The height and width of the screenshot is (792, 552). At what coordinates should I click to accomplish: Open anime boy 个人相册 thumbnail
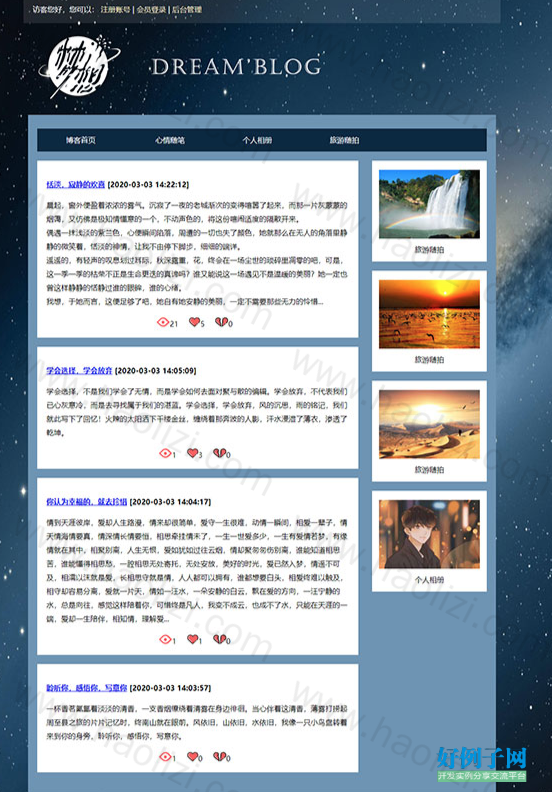[429, 534]
